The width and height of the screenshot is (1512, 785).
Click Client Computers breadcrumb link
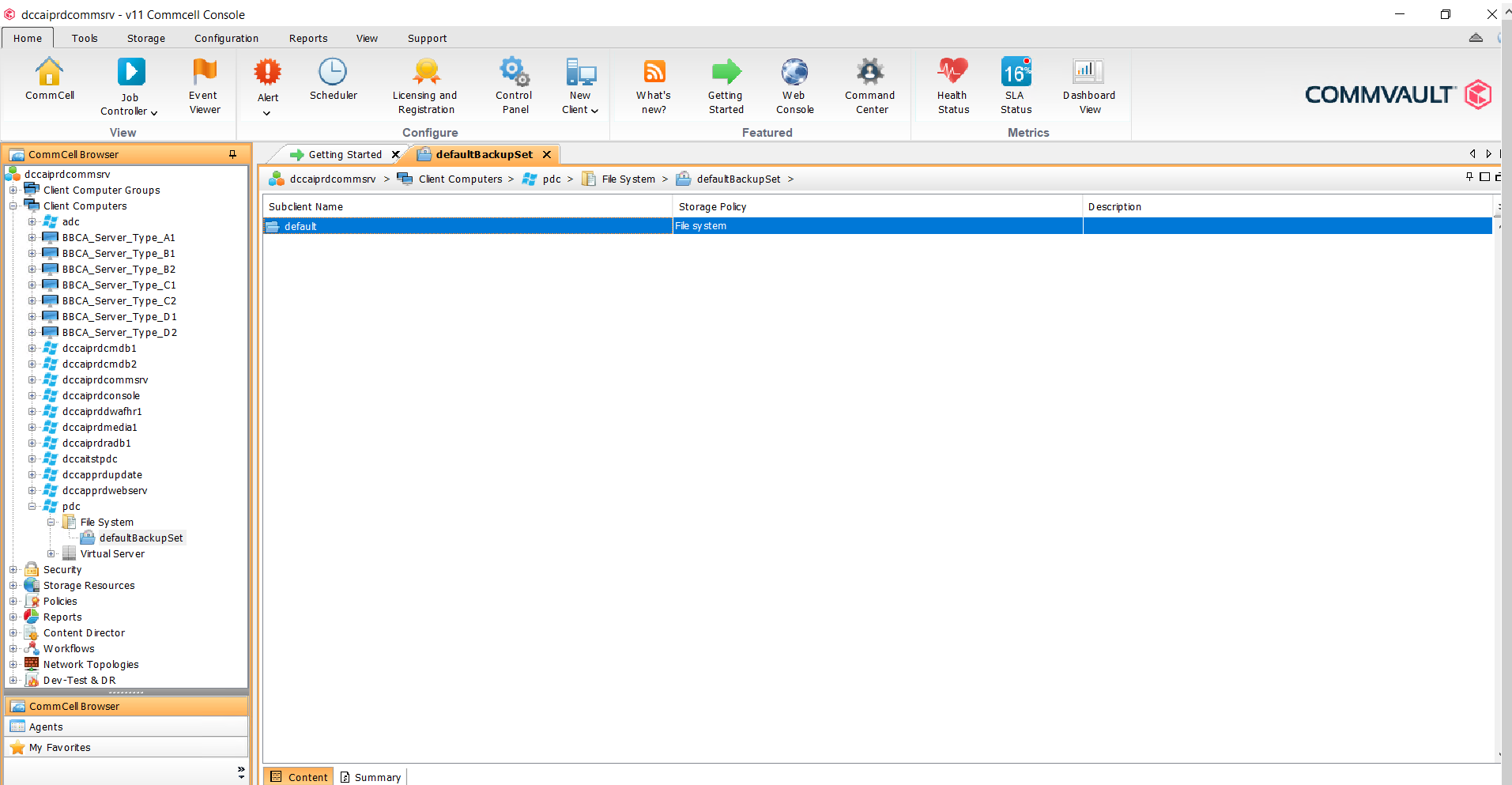(x=460, y=179)
